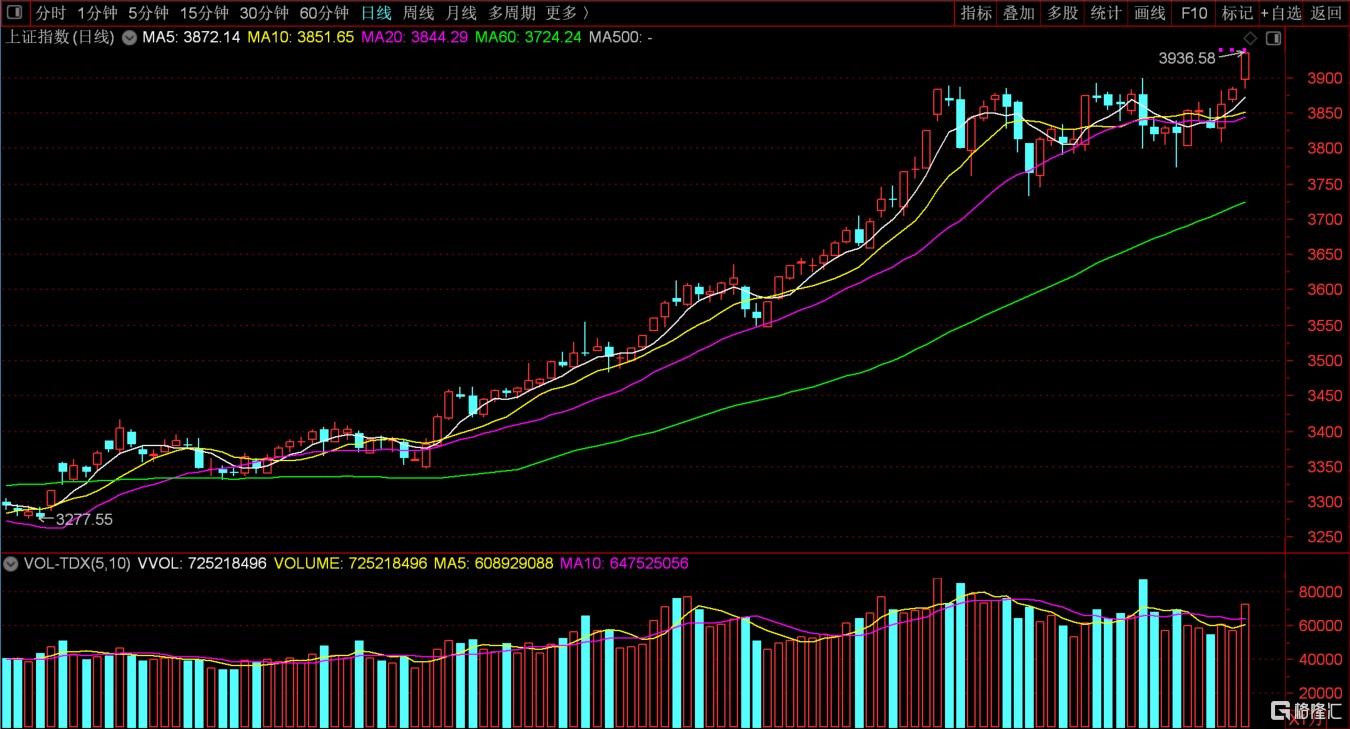Click the latest candlestick near 3936.58 high
The height and width of the screenshot is (729, 1350).
click(x=1245, y=66)
